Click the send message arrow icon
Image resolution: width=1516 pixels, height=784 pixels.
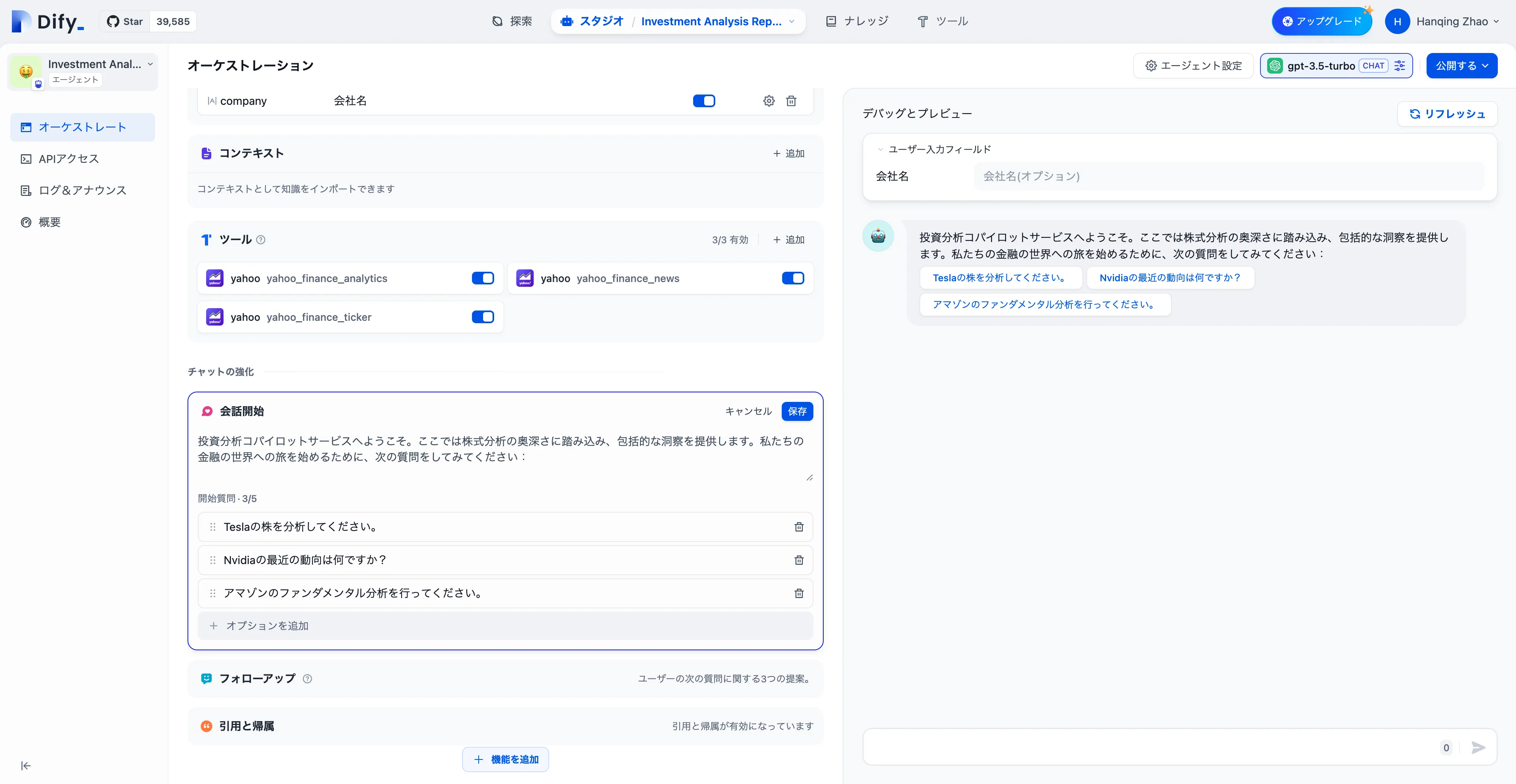pyautogui.click(x=1478, y=748)
